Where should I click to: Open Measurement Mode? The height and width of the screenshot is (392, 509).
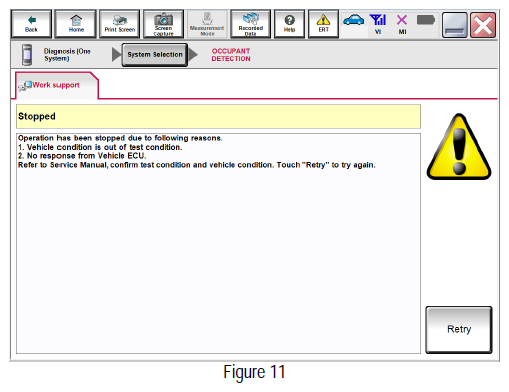pyautogui.click(x=207, y=24)
